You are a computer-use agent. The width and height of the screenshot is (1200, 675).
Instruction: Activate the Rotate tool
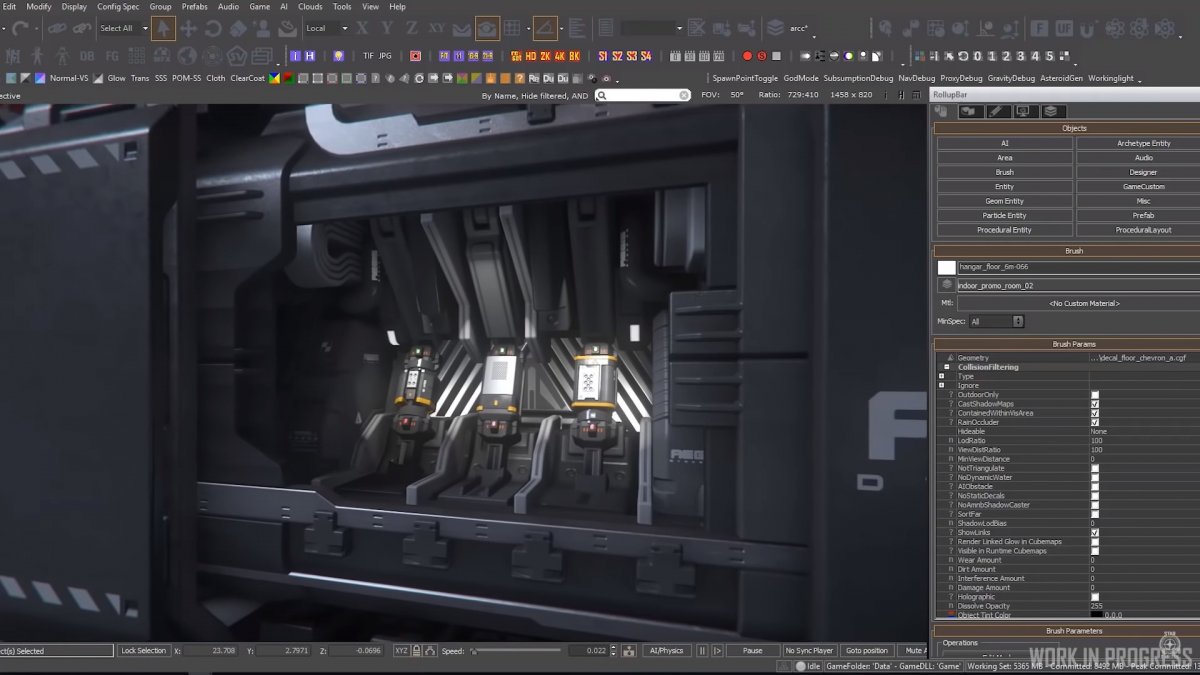[x=213, y=28]
